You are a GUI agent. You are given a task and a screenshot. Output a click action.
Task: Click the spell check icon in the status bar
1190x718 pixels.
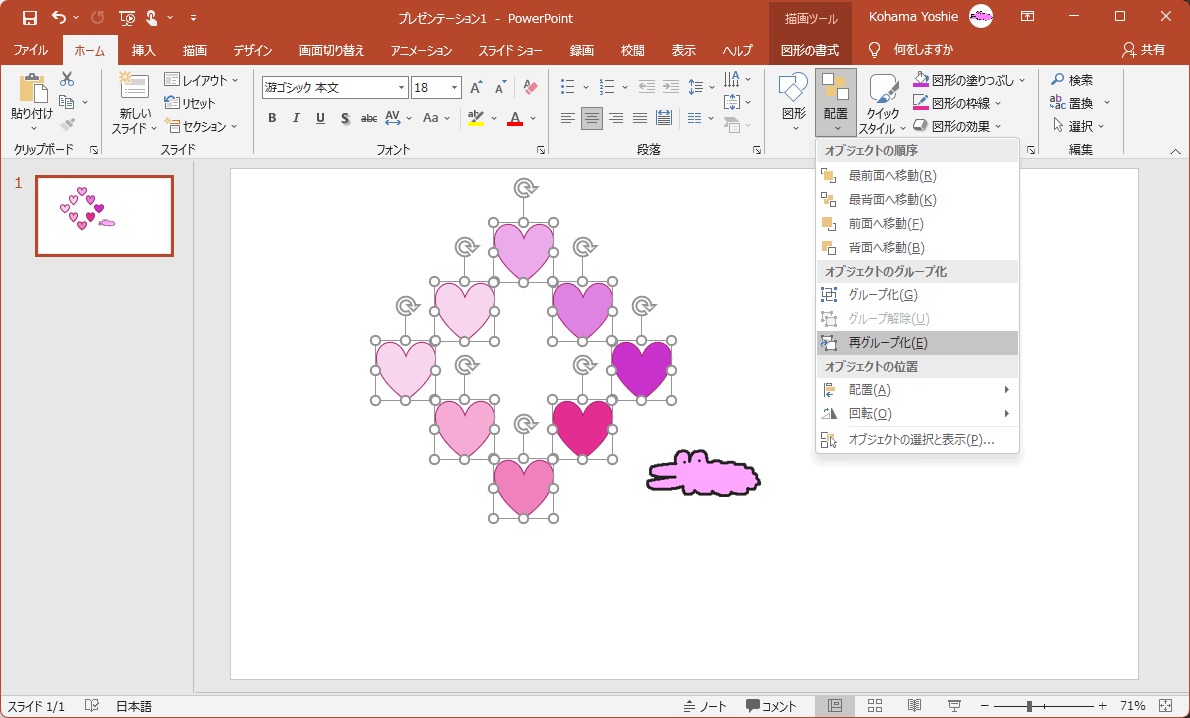pos(92,706)
